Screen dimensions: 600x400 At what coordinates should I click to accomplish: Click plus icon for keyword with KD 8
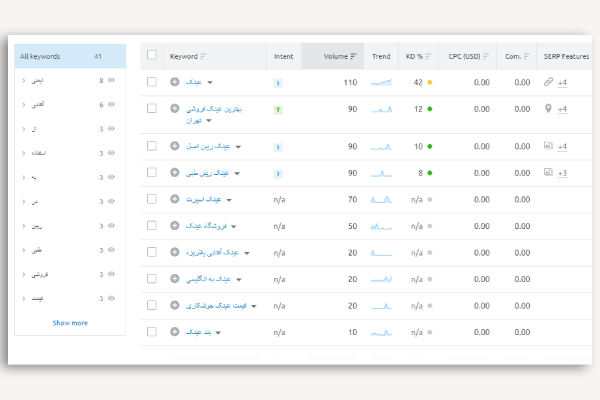click(x=174, y=173)
